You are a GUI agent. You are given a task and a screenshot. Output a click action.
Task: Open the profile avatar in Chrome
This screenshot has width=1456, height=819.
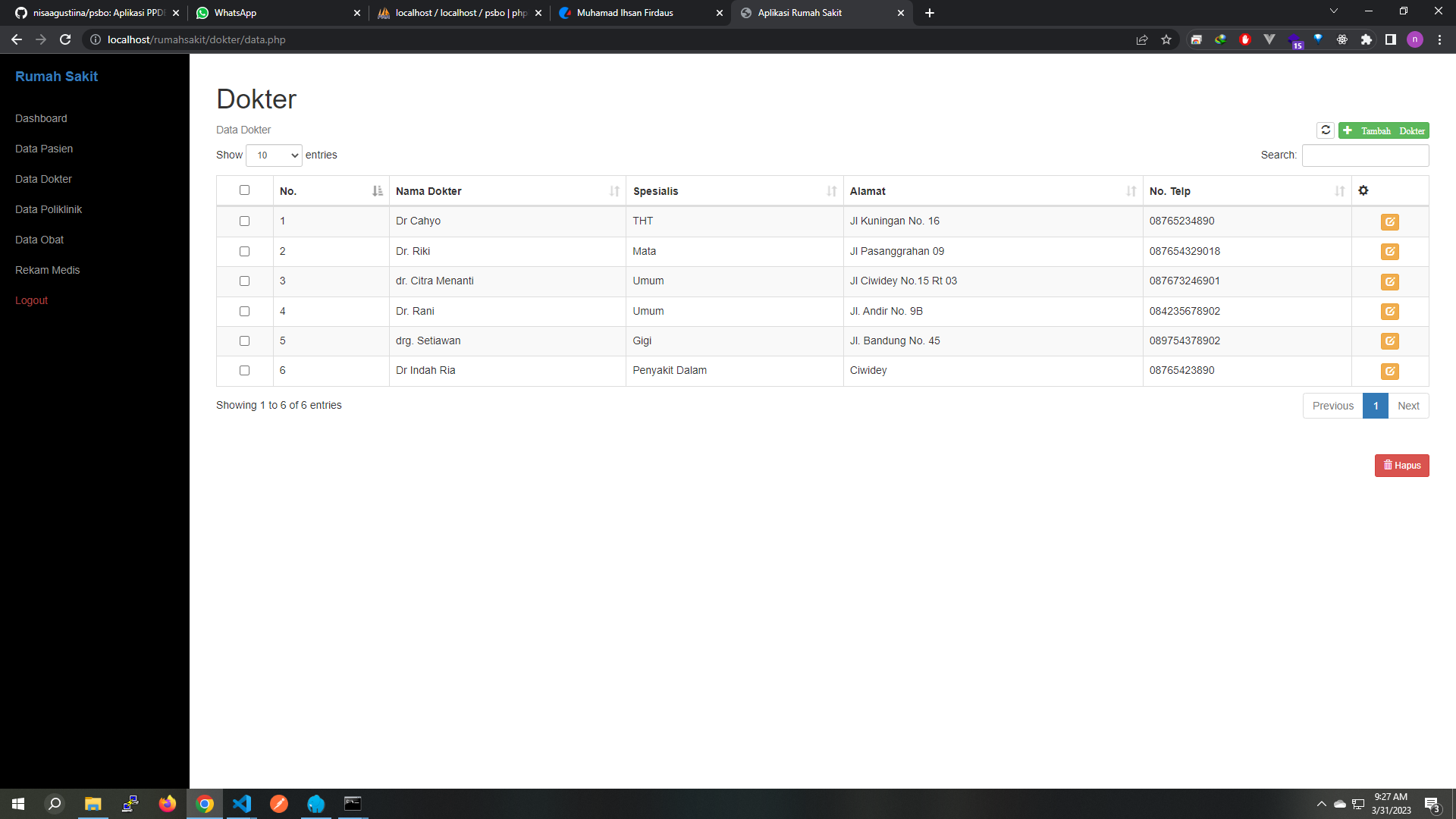point(1415,39)
